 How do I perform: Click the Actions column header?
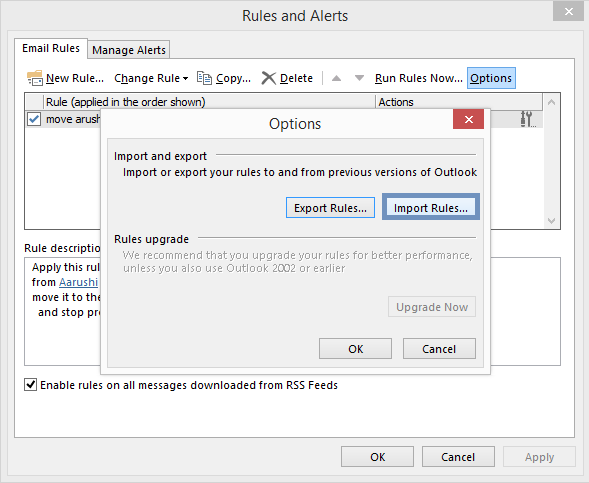tap(459, 102)
